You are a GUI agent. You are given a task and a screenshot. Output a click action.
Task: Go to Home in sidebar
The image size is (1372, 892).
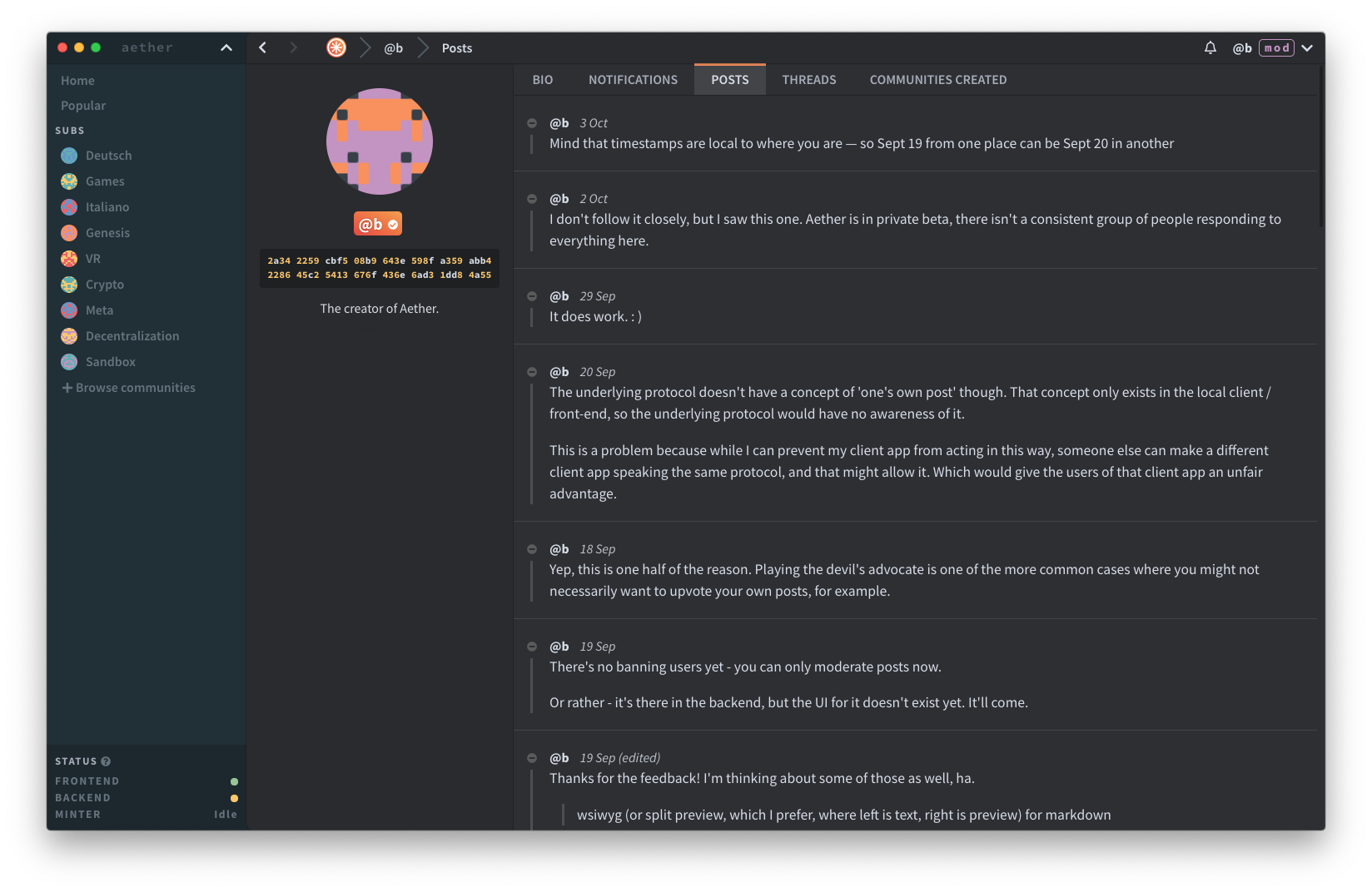coord(77,81)
